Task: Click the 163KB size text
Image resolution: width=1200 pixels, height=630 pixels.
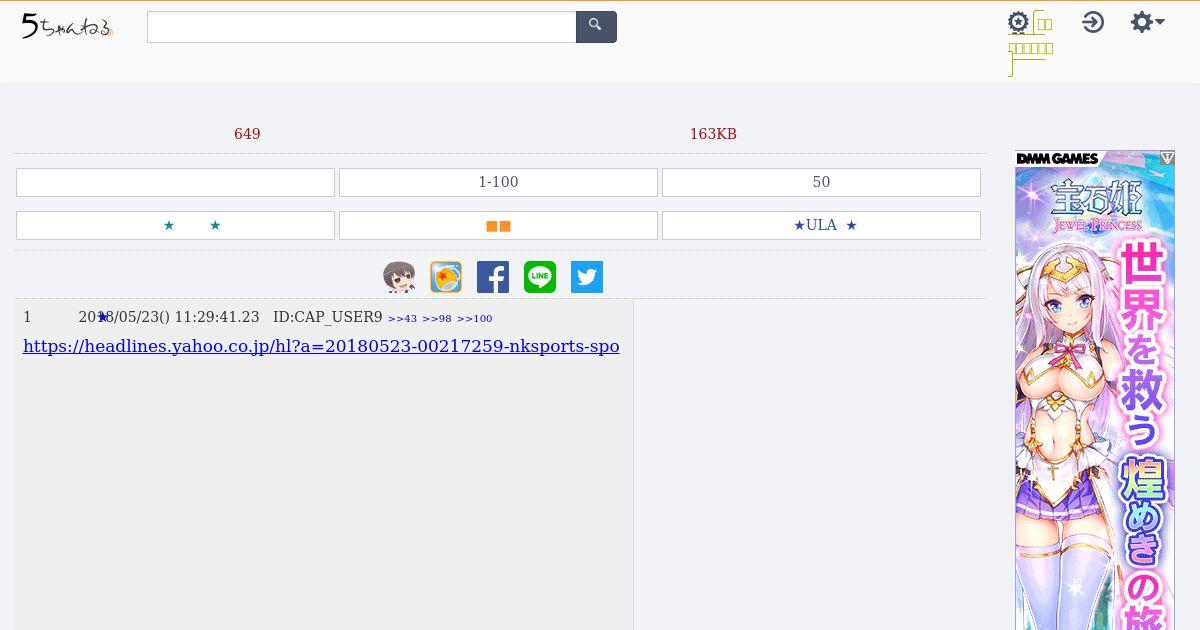Action: pyautogui.click(x=713, y=134)
